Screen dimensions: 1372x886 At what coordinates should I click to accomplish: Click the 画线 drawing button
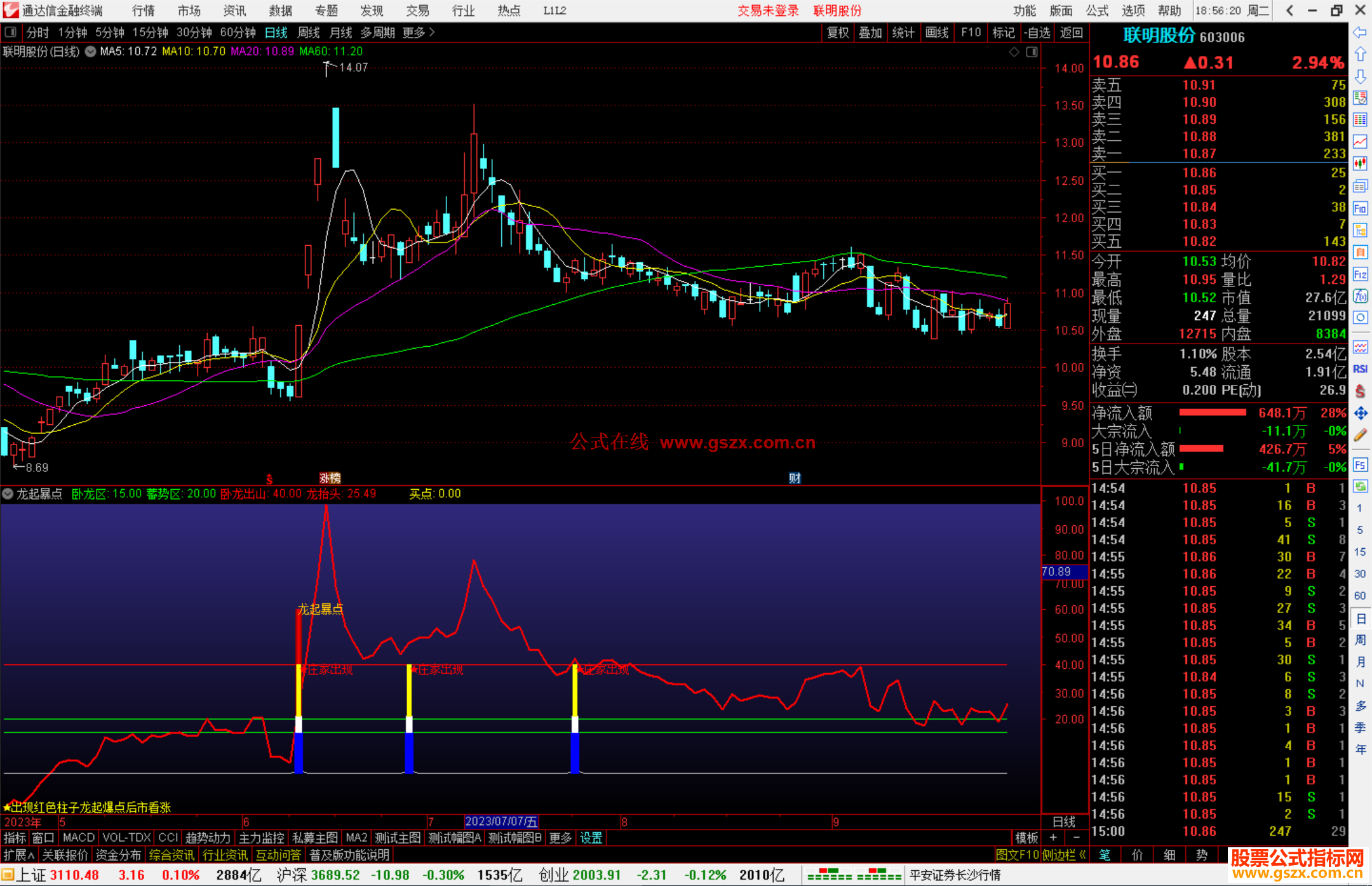[937, 32]
